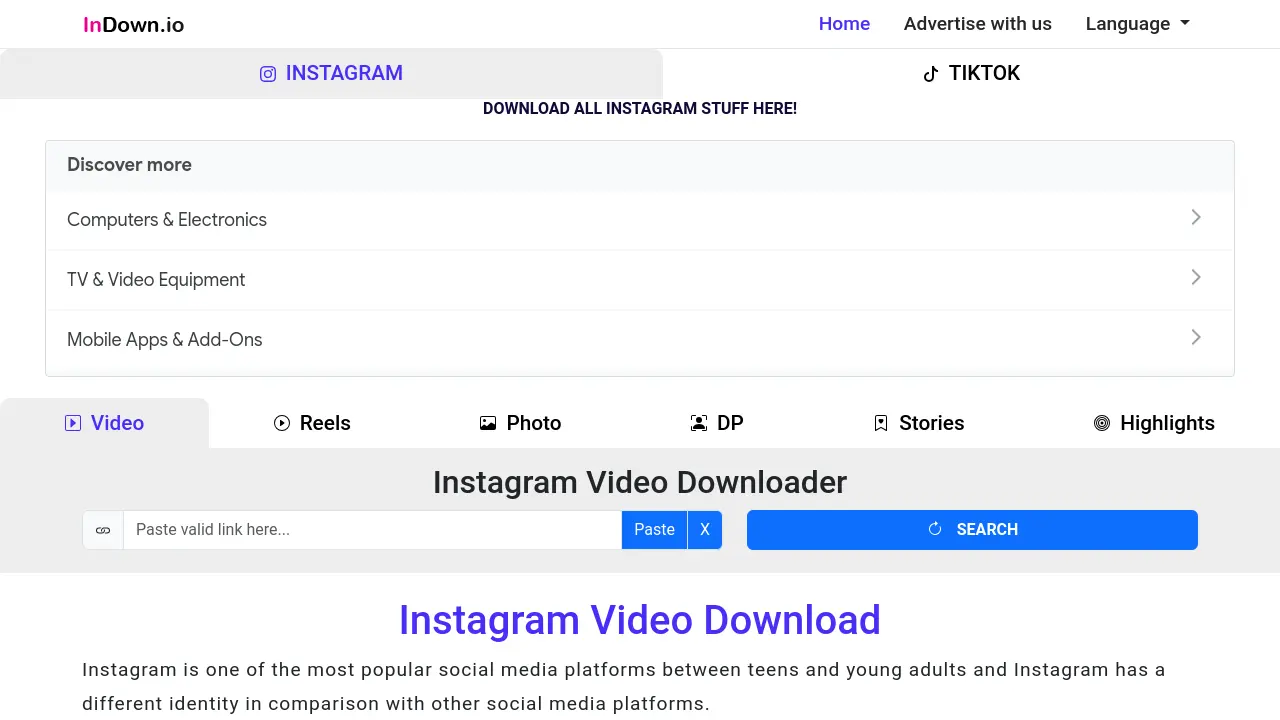Select the DP downloader tab
Viewport: 1280px width, 720px height.
[717, 423]
